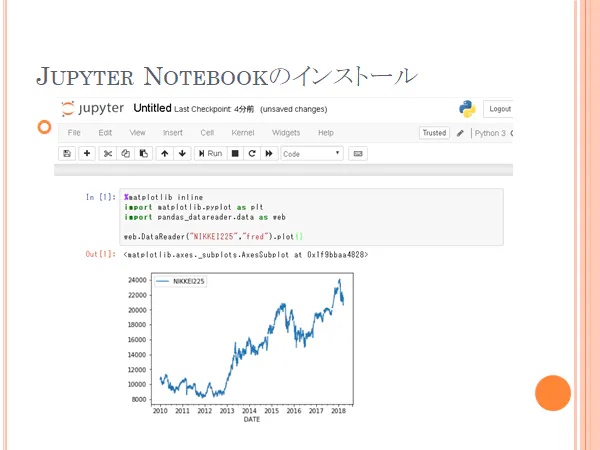This screenshot has height=450, width=600.
Task: Click the Jupyter logo
Action: point(92,109)
